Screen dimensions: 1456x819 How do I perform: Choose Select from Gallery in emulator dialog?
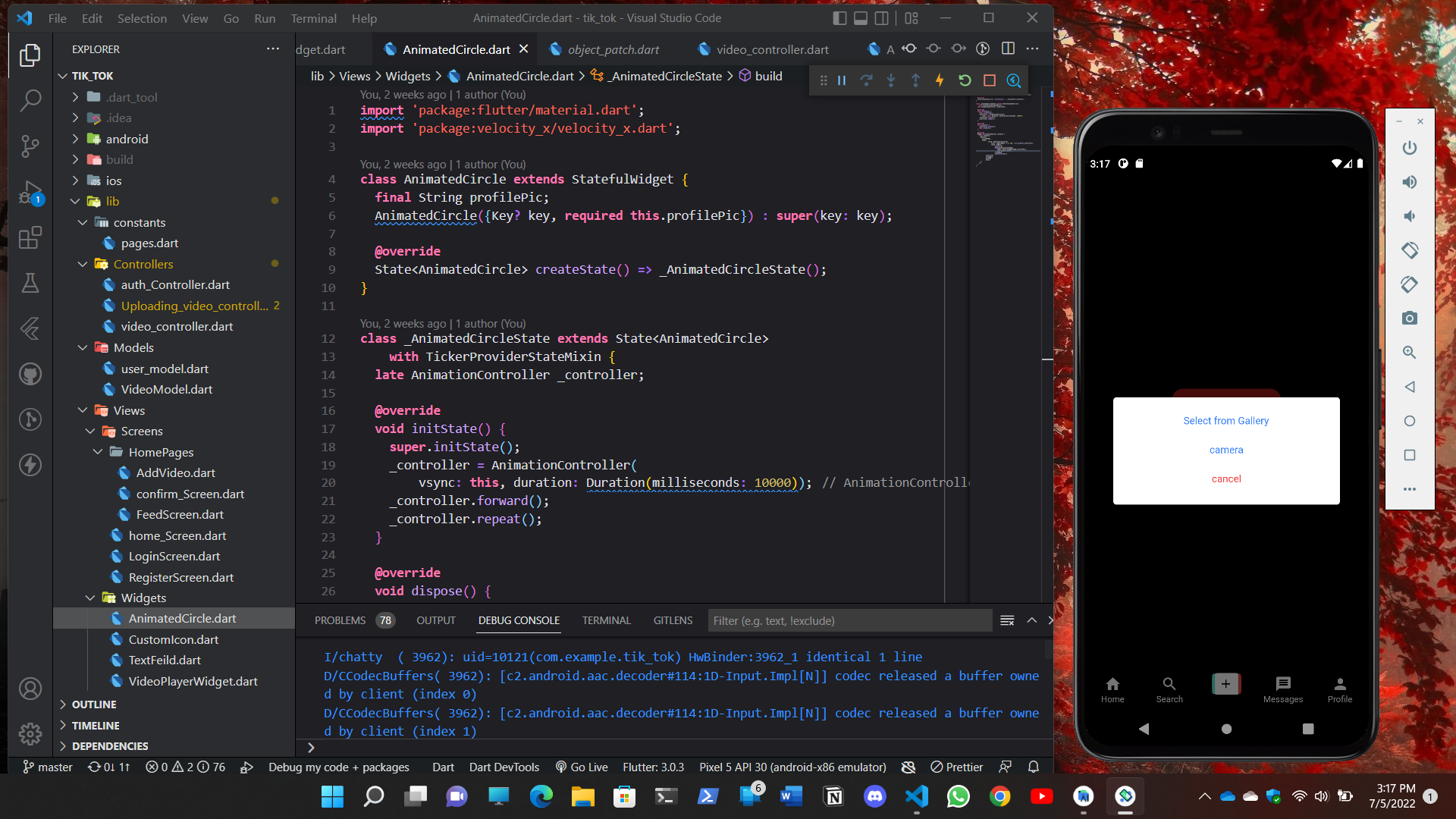coord(1225,420)
